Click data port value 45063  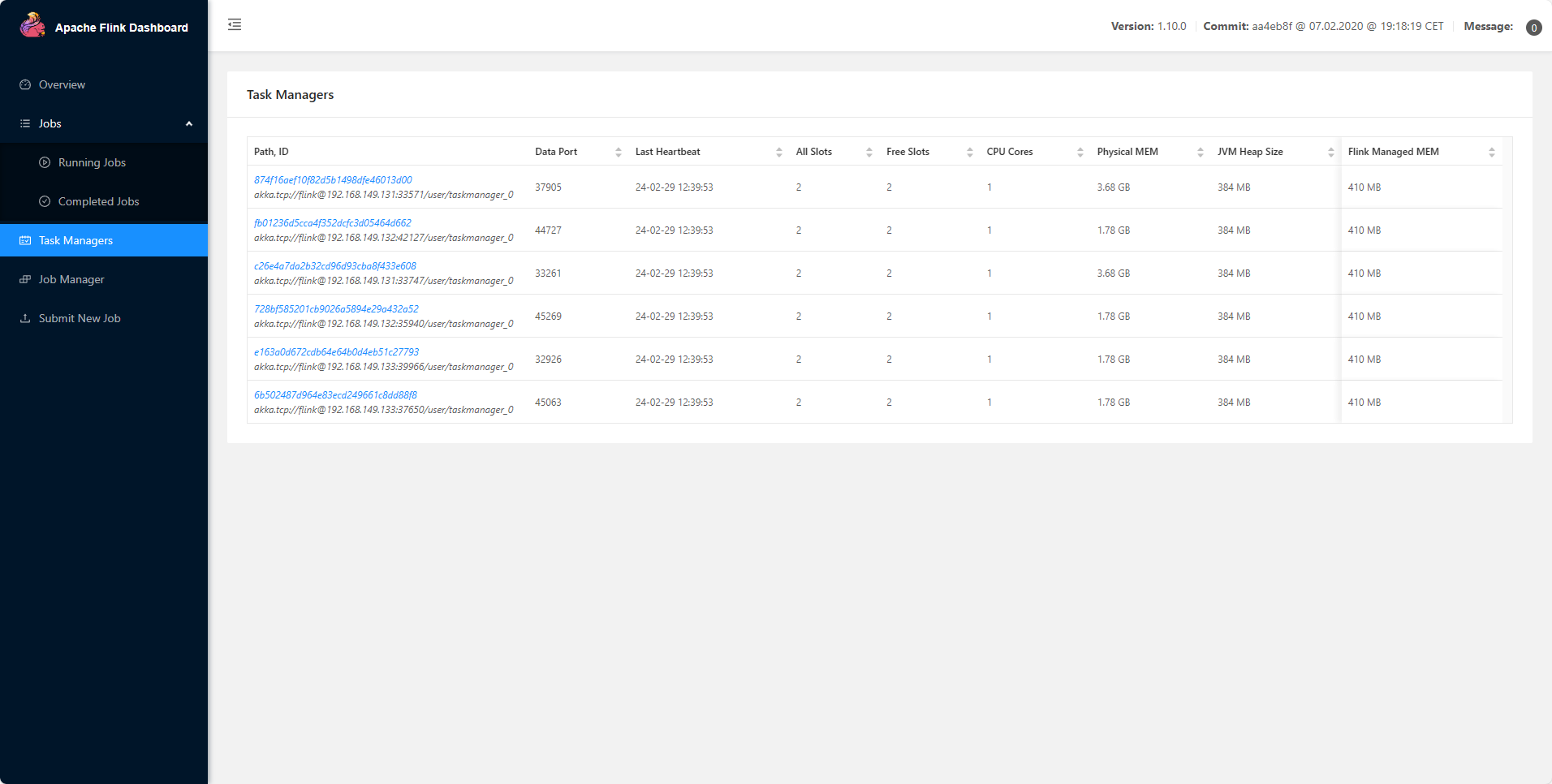(x=548, y=403)
